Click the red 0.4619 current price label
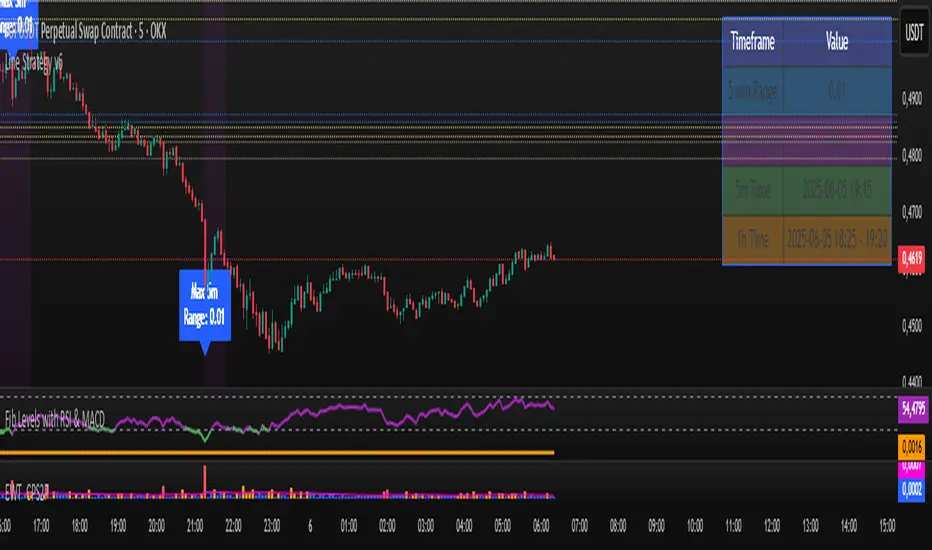The height and width of the screenshot is (550, 932). point(911,259)
